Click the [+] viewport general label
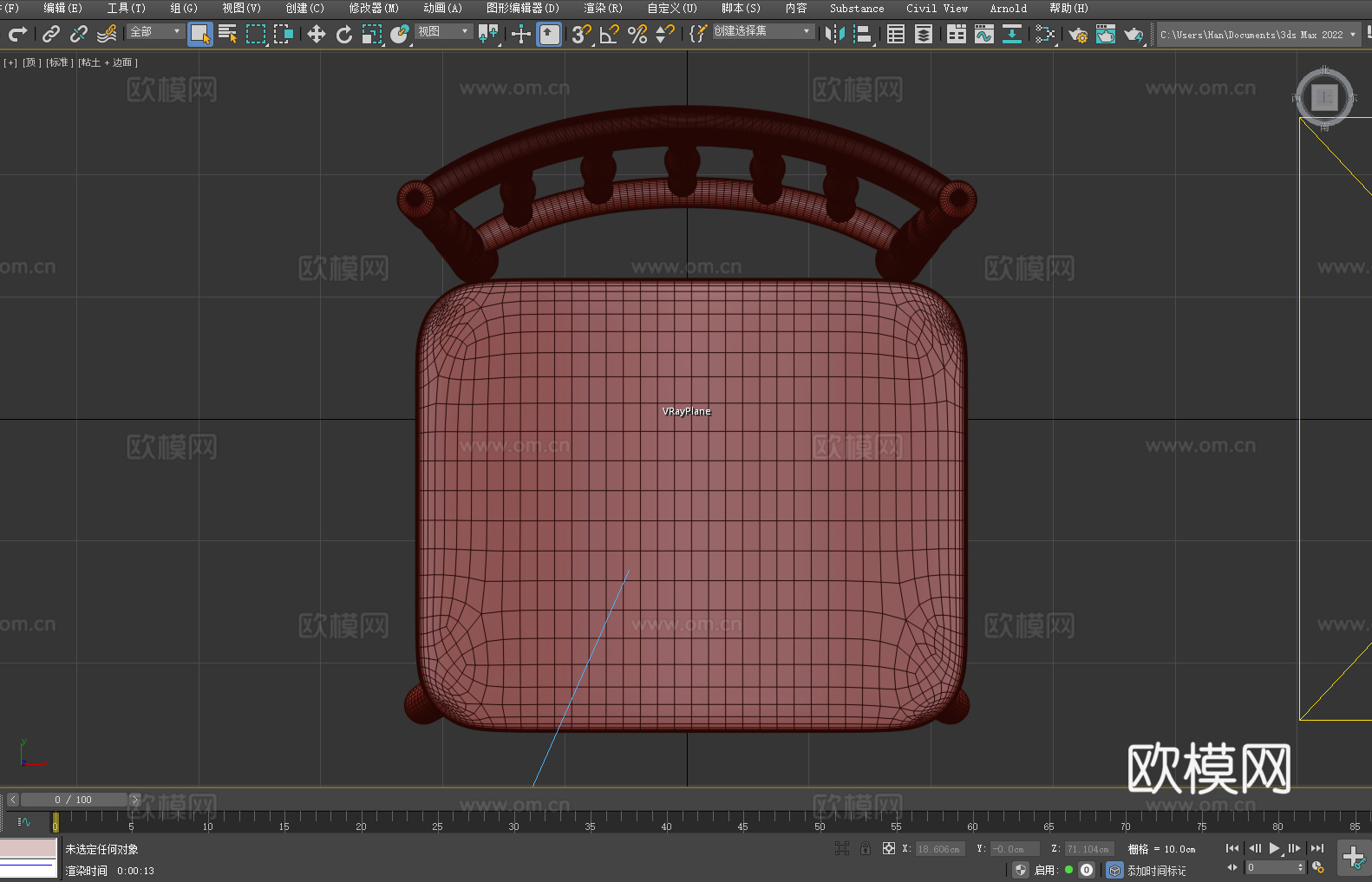Viewport: 1372px width, 882px height. pos(10,62)
